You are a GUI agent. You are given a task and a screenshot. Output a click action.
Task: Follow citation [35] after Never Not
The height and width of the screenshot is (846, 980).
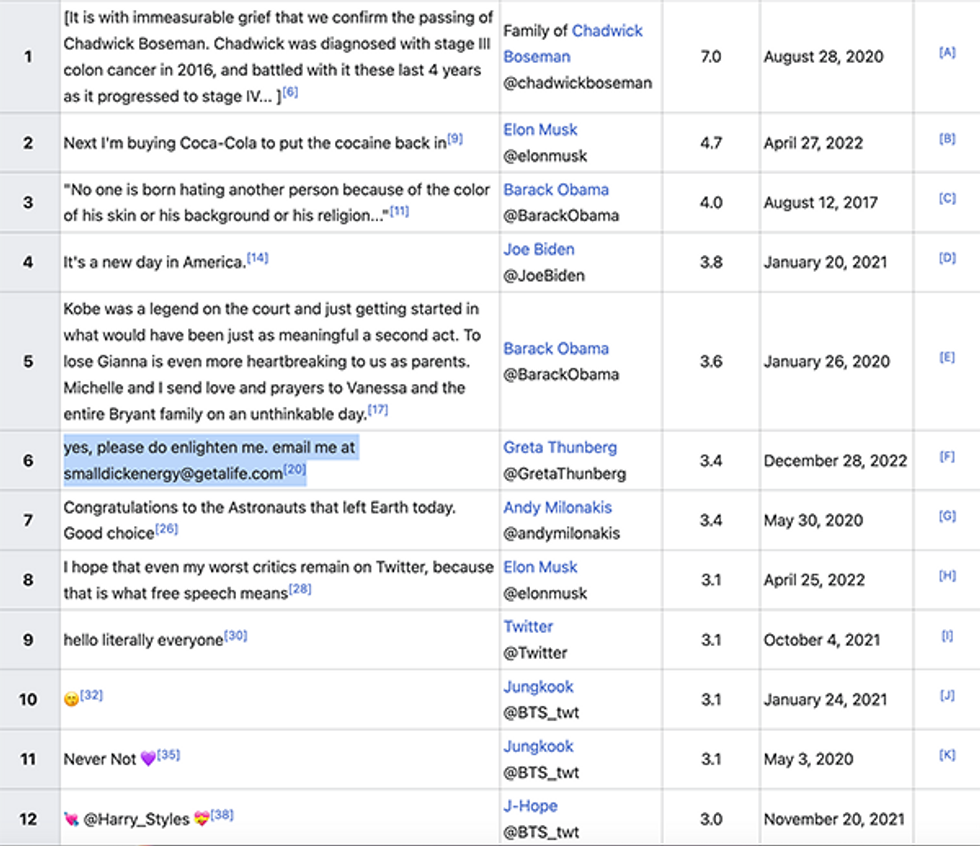(x=169, y=755)
